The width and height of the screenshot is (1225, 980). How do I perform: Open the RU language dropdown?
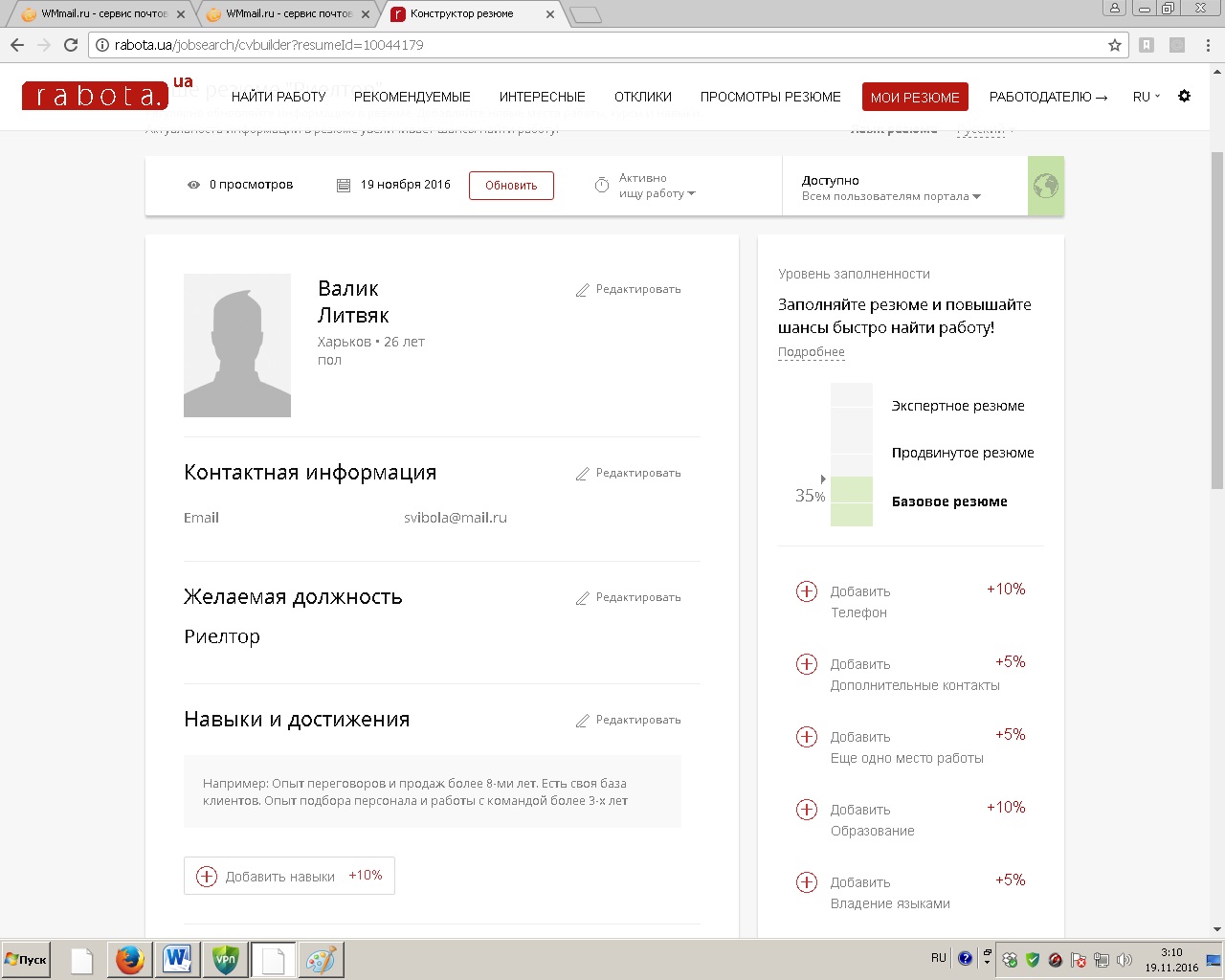coord(1146,97)
